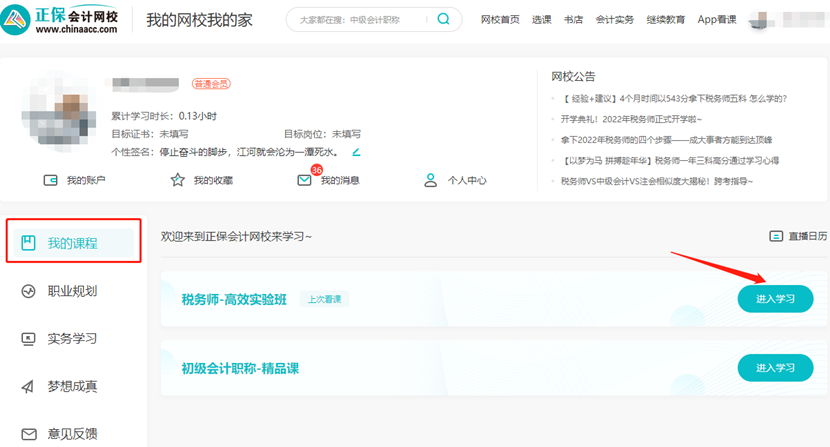
Task: Open the 我的消息 link
Action: click(340, 181)
